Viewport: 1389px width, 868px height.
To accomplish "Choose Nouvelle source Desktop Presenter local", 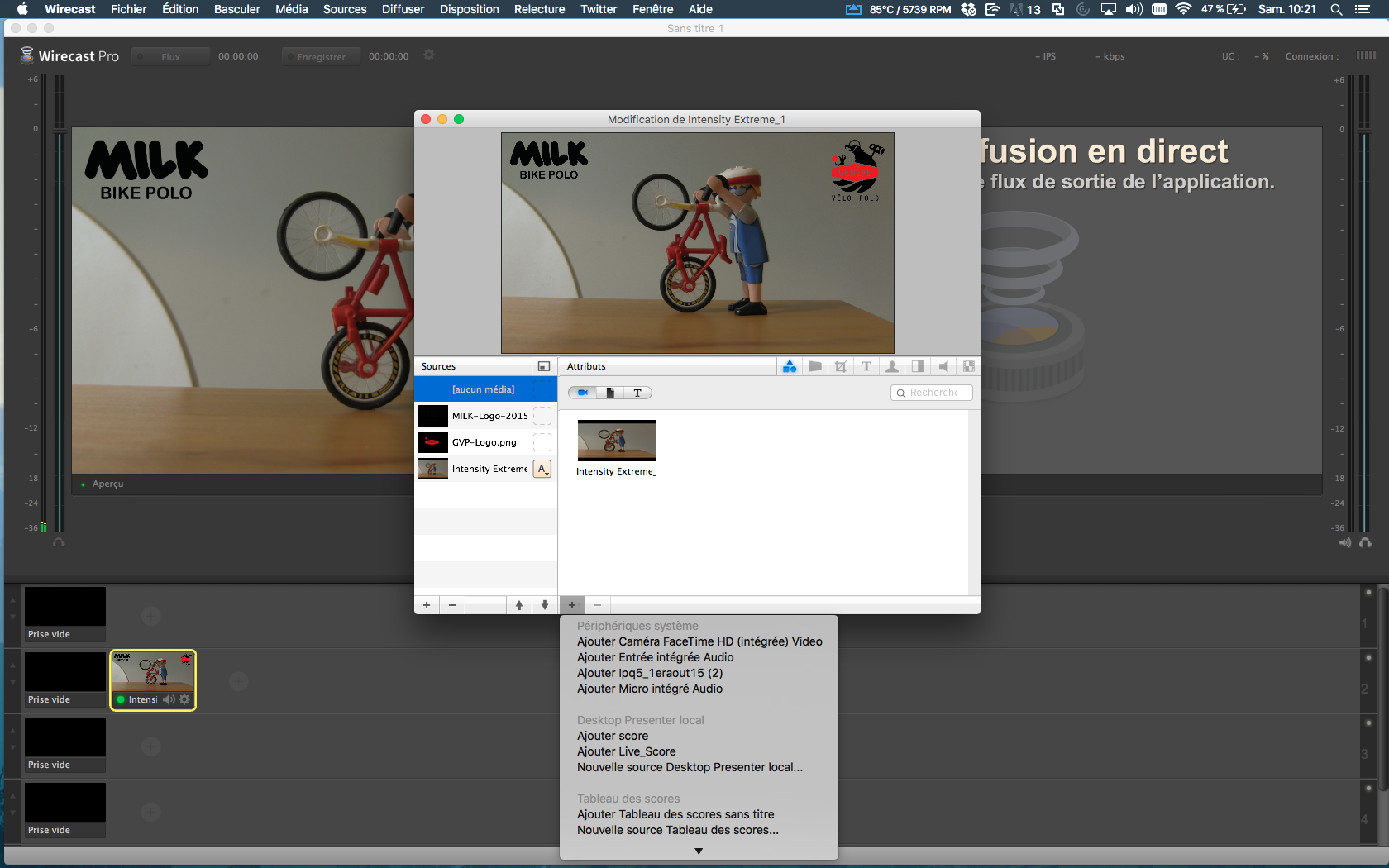I will tap(690, 767).
